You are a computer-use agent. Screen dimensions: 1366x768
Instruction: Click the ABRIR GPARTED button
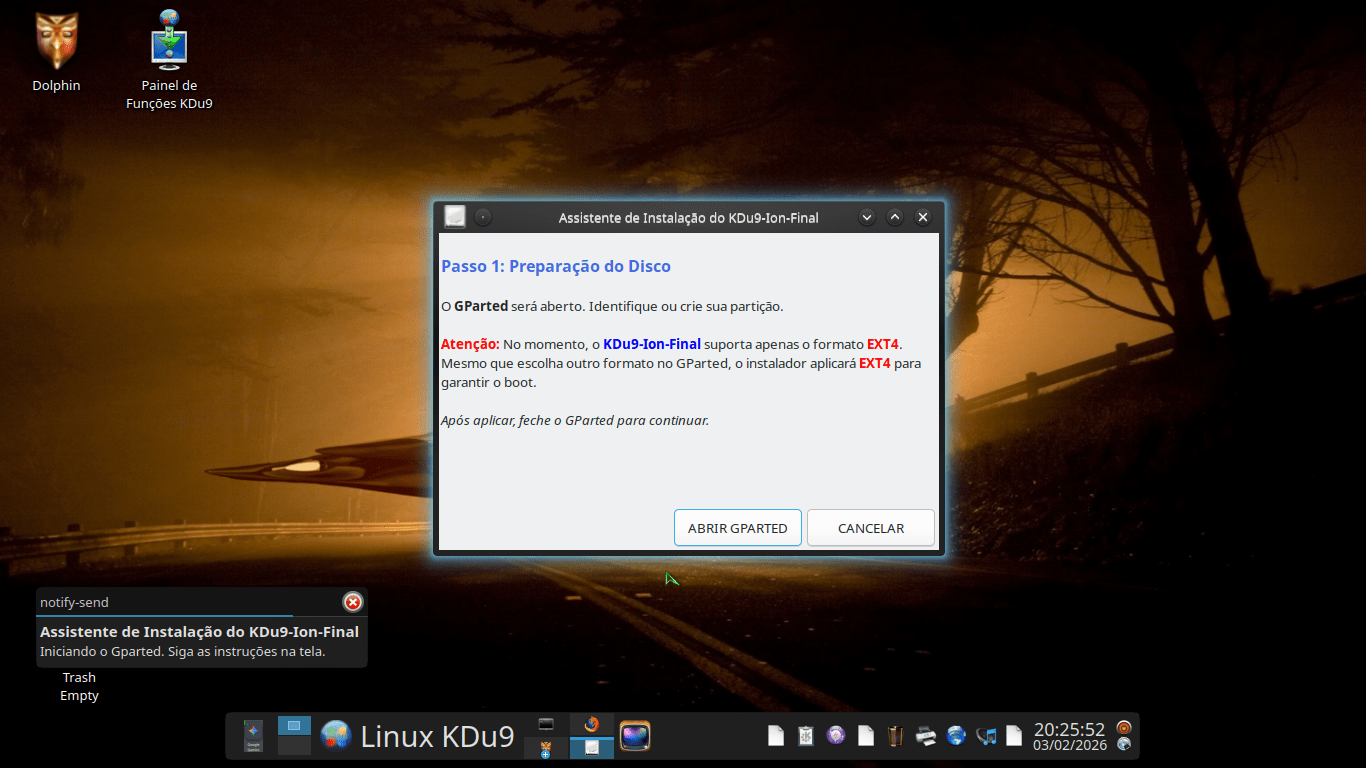737,528
